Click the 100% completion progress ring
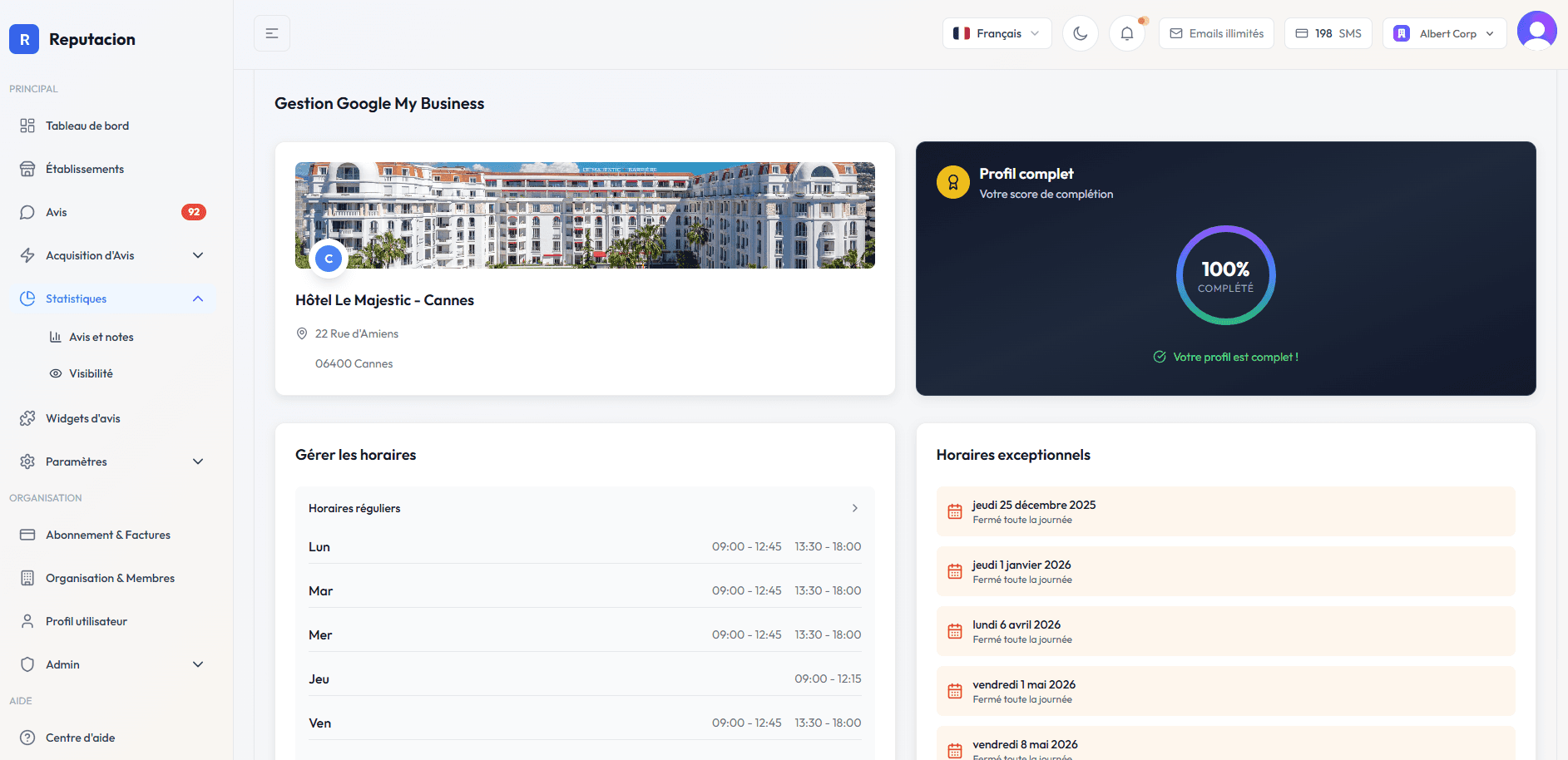This screenshot has width=1568, height=760. (1224, 275)
